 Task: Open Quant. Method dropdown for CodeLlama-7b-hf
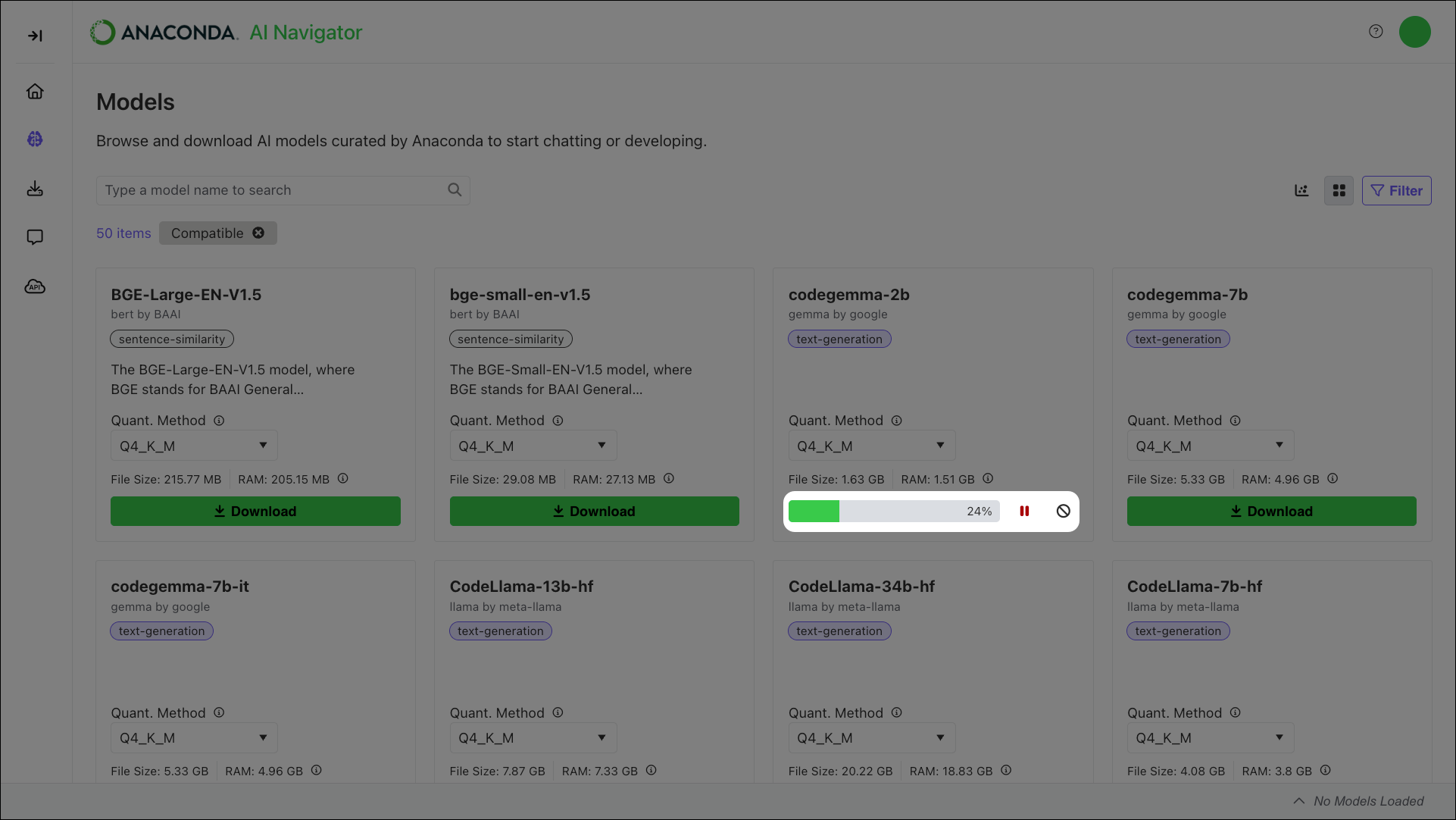pyautogui.click(x=1211, y=737)
